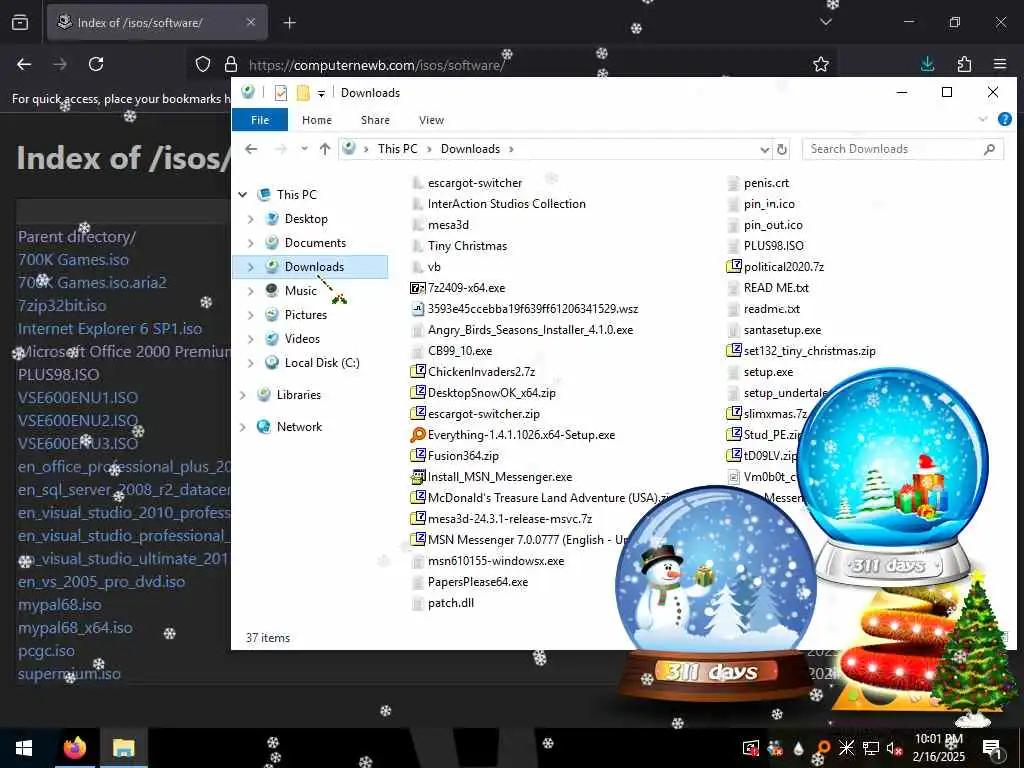Open the pcgc.iso link
This screenshot has height=768, width=1024.
[46, 651]
